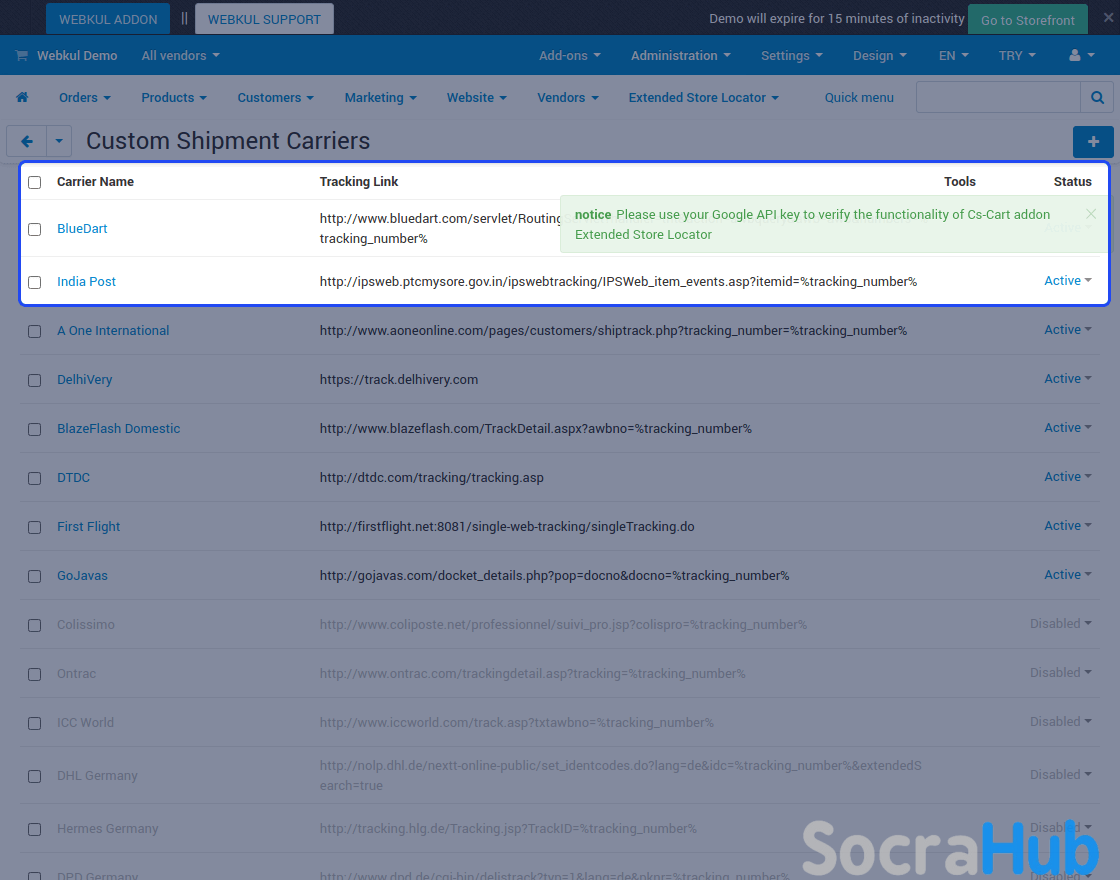Check the BlazeFlash Domestic checkbox
This screenshot has width=1120, height=880.
pos(34,429)
